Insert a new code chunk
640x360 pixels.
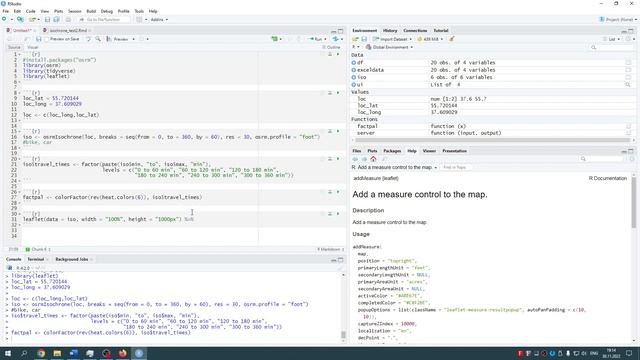(x=276, y=39)
